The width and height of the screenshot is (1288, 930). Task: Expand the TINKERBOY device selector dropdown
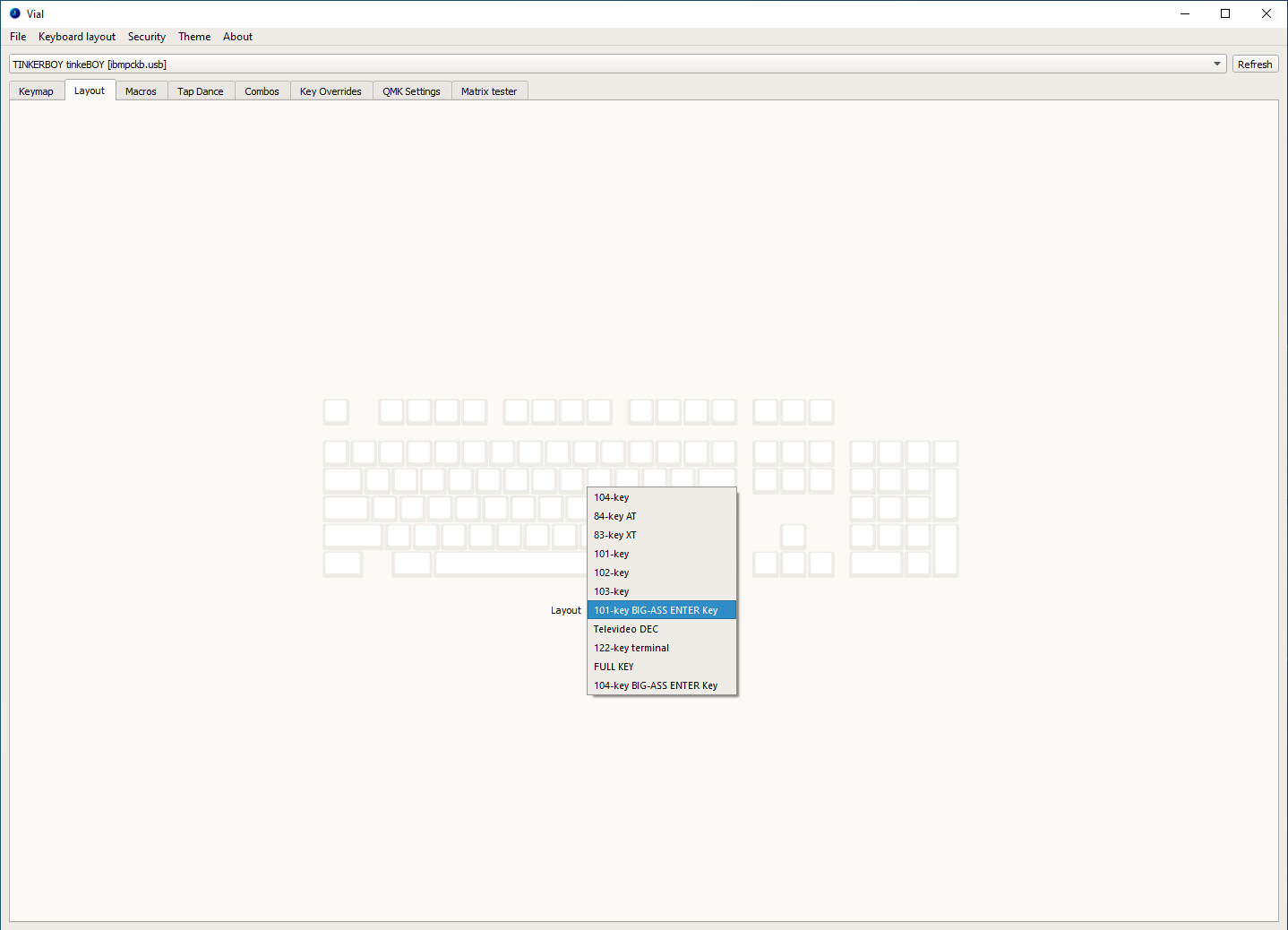(617, 65)
